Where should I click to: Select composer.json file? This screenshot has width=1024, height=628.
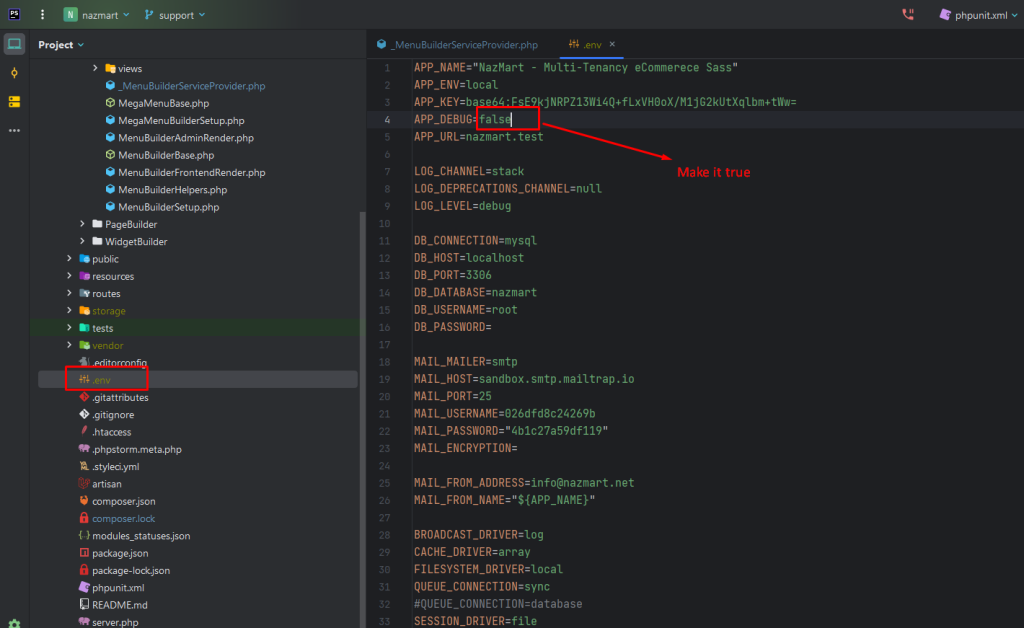[118, 501]
